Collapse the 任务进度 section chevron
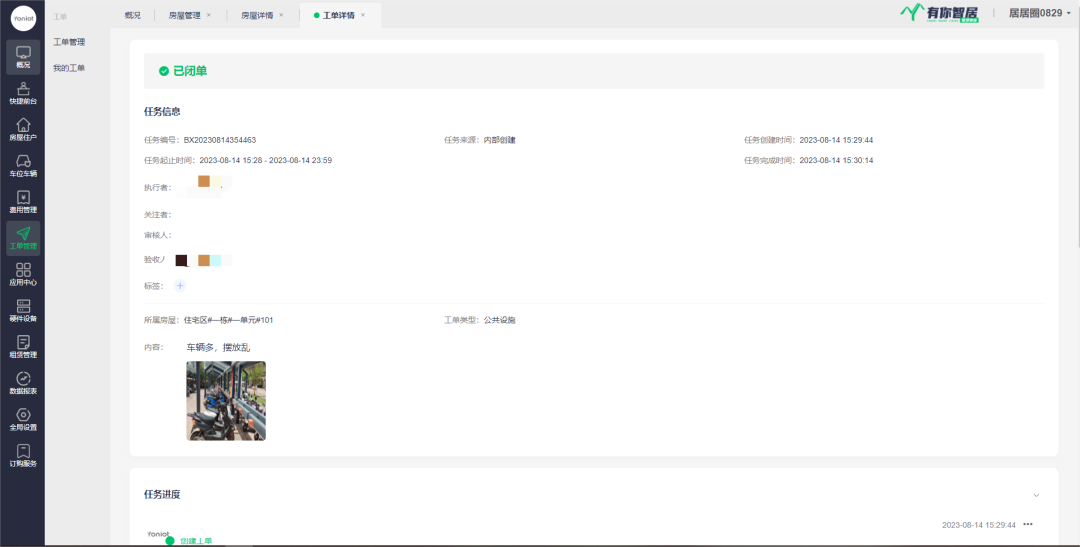The width and height of the screenshot is (1080, 547). click(x=1036, y=495)
